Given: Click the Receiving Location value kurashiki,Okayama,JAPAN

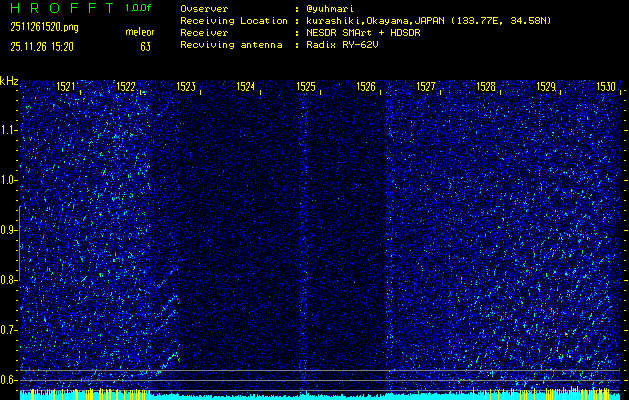Looking at the screenshot, I should 375,21.
